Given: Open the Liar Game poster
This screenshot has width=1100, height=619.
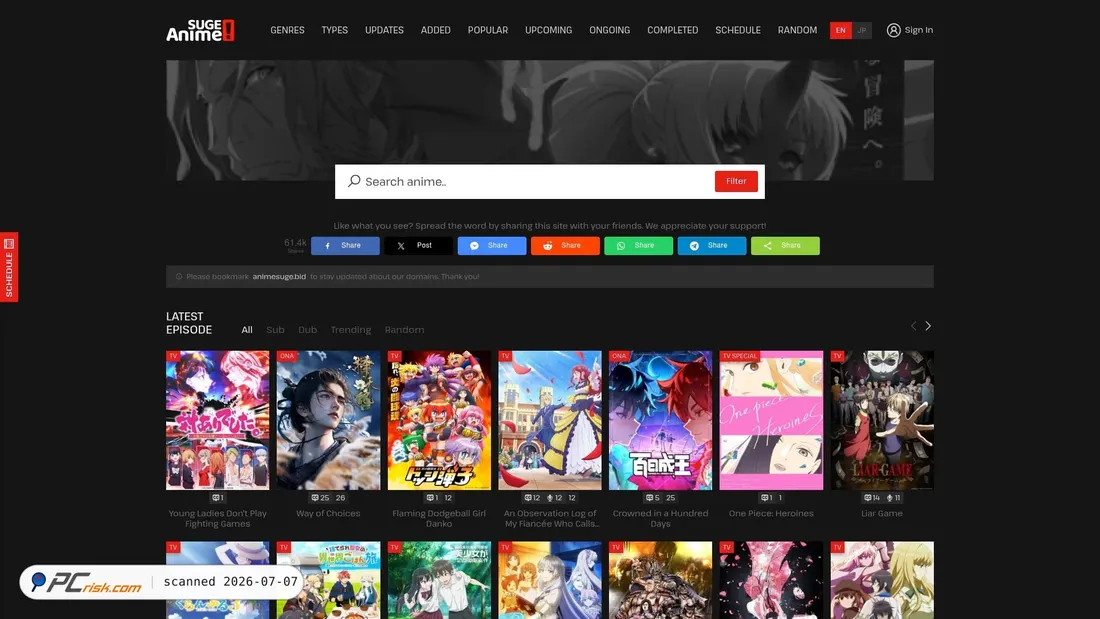Looking at the screenshot, I should pos(882,420).
